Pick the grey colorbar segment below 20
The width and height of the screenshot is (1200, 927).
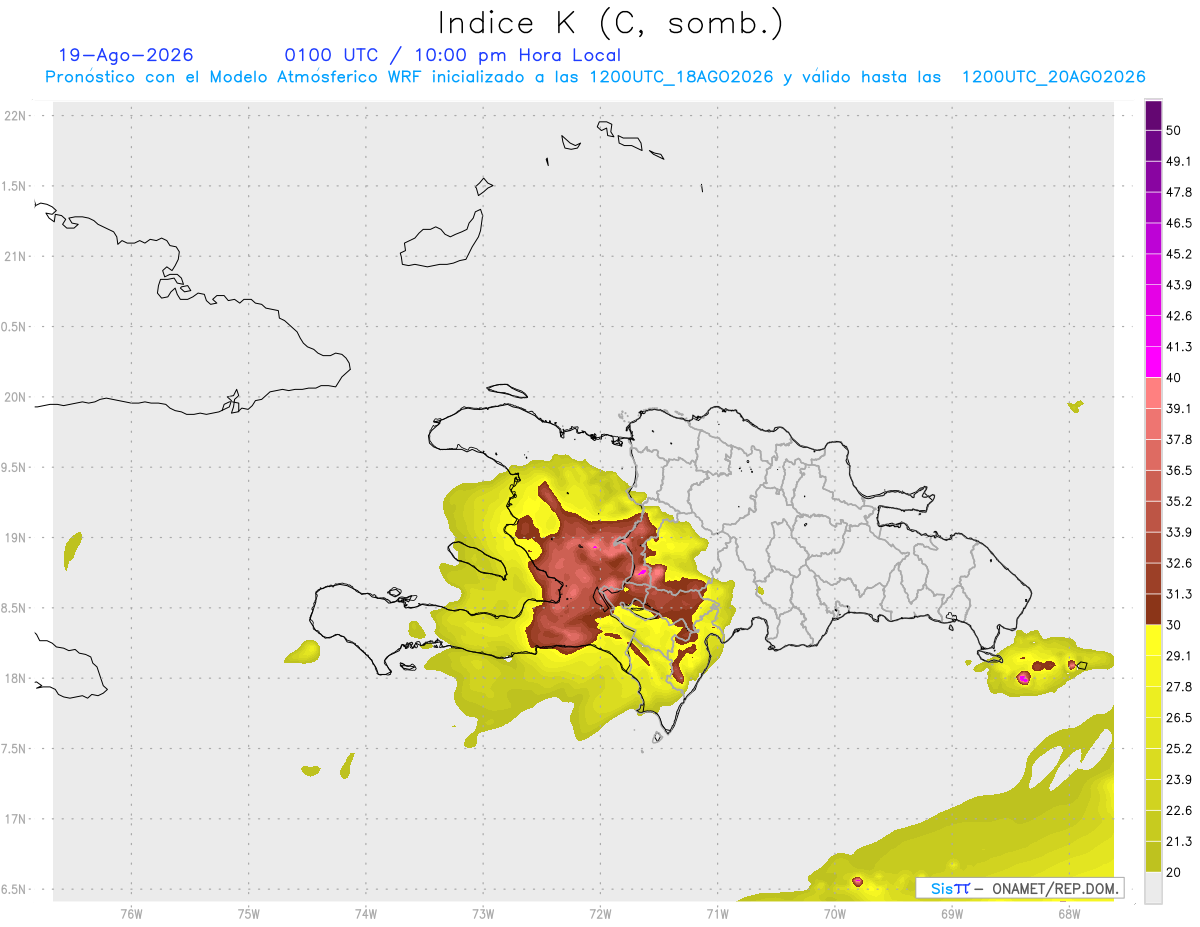(1154, 887)
